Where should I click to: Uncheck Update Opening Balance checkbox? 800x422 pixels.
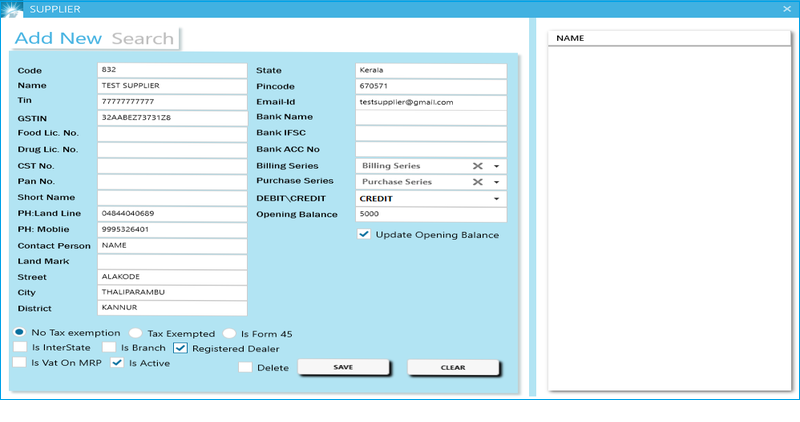coord(364,234)
